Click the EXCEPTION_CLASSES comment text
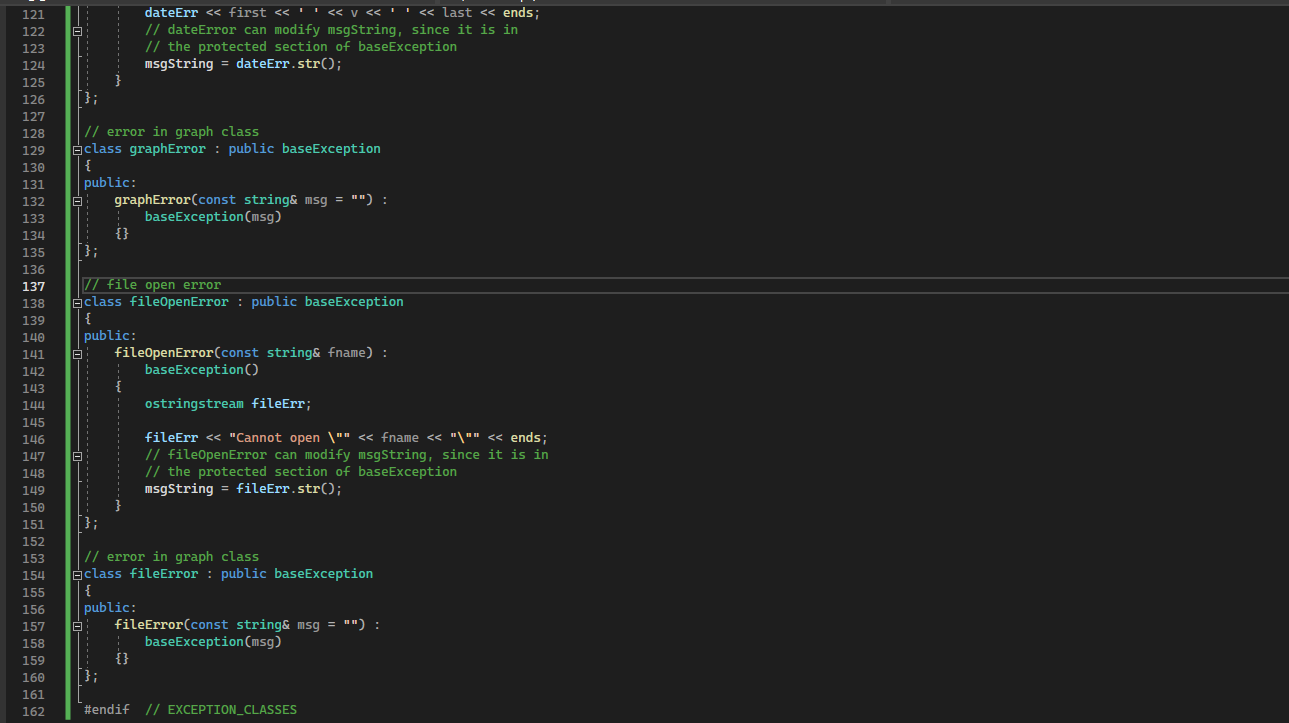 [220, 709]
